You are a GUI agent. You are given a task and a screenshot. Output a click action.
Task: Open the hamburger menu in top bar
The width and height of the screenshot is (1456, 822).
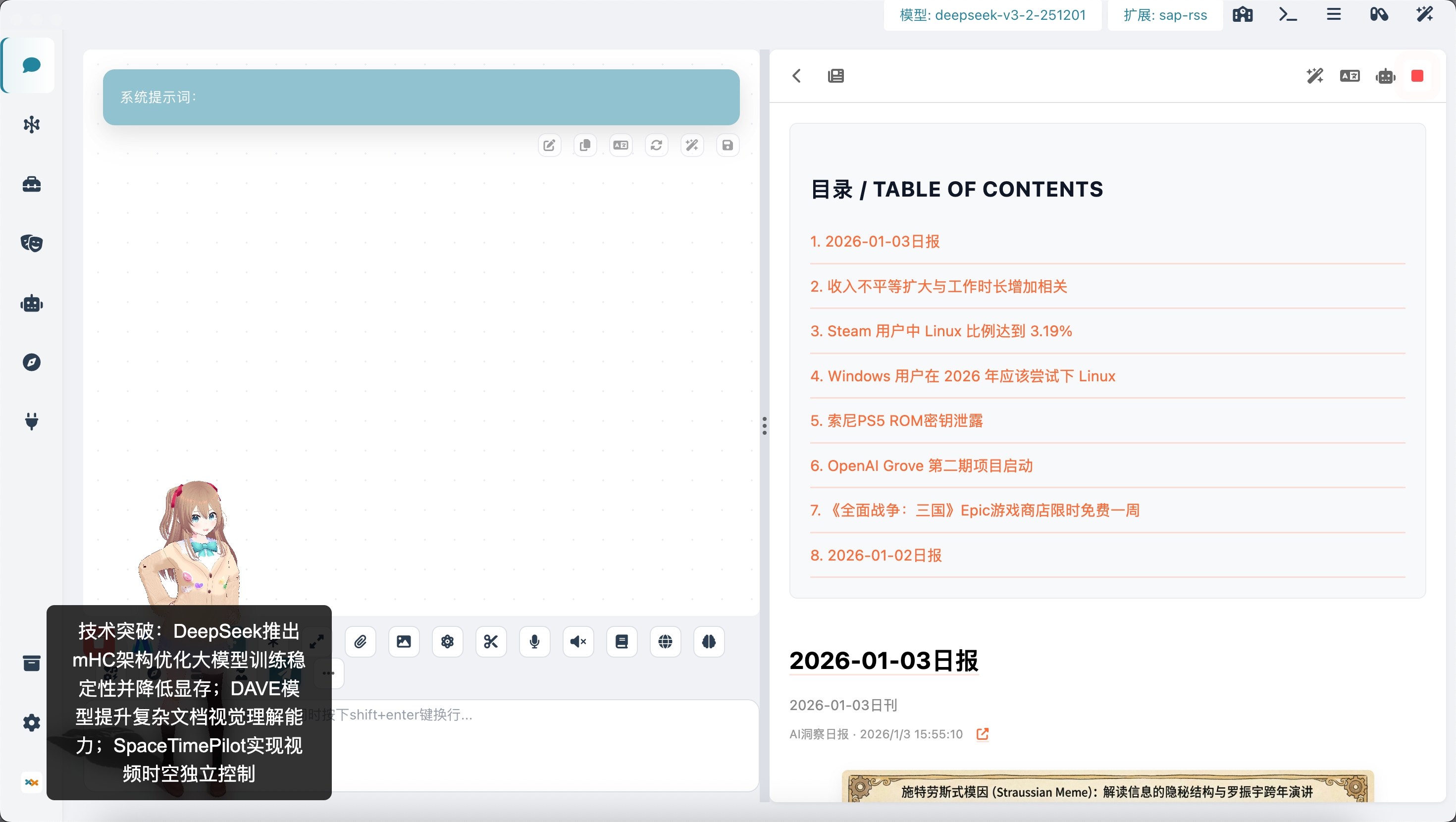pos(1334,15)
